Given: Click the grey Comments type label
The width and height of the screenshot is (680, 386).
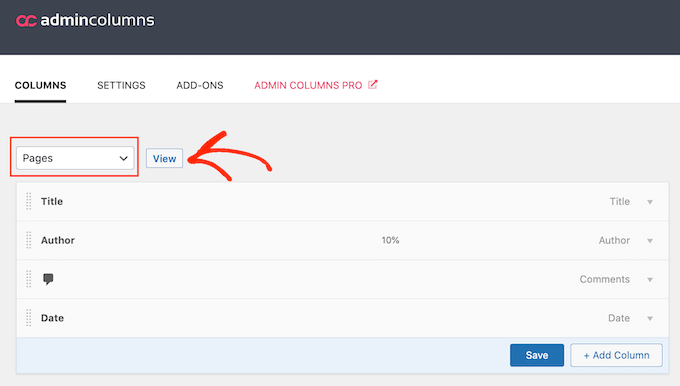Looking at the screenshot, I should 605,279.
